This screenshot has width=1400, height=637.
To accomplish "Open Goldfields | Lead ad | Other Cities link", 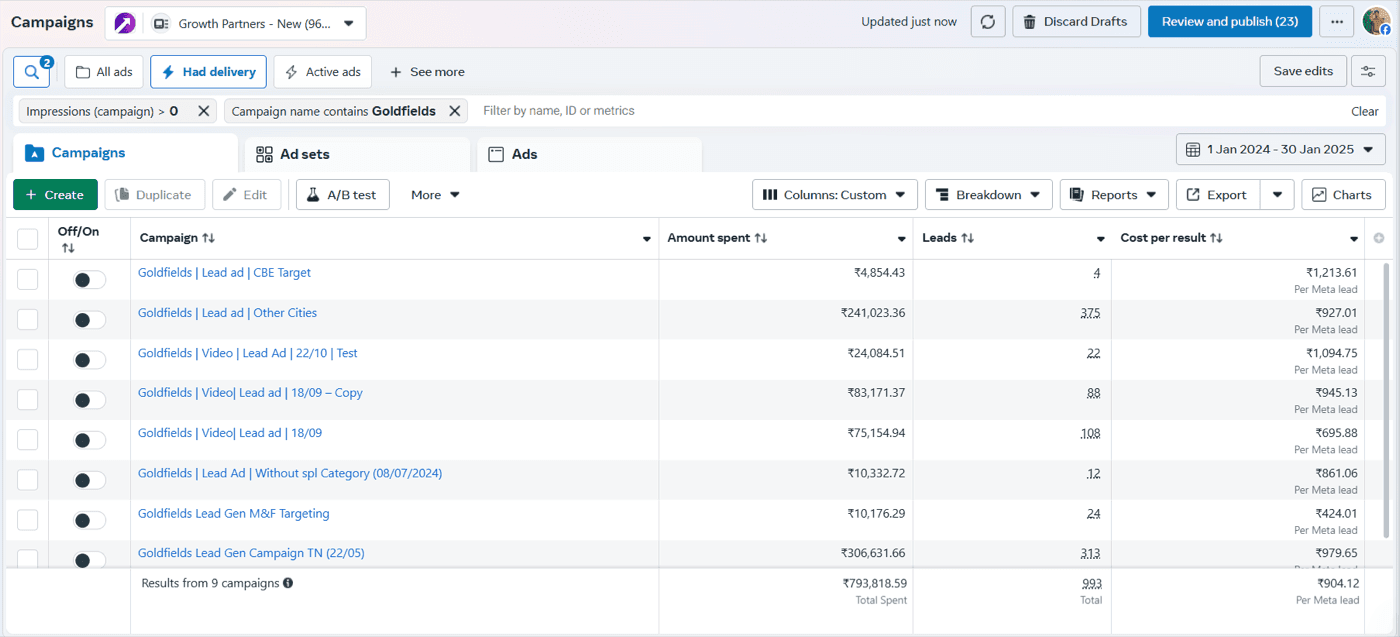I will tap(227, 313).
